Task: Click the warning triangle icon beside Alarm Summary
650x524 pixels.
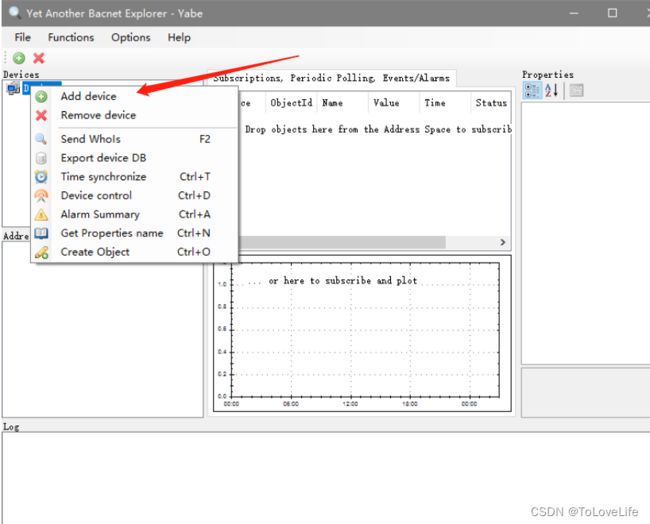Action: pos(41,214)
